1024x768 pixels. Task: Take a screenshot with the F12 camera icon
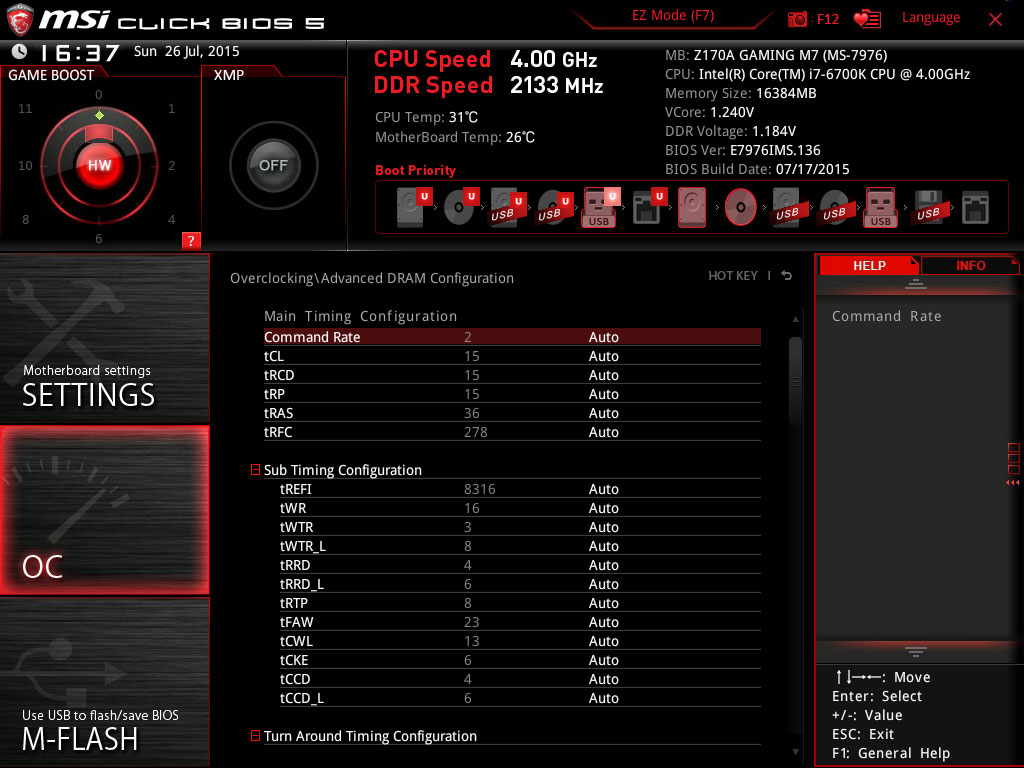click(797, 19)
